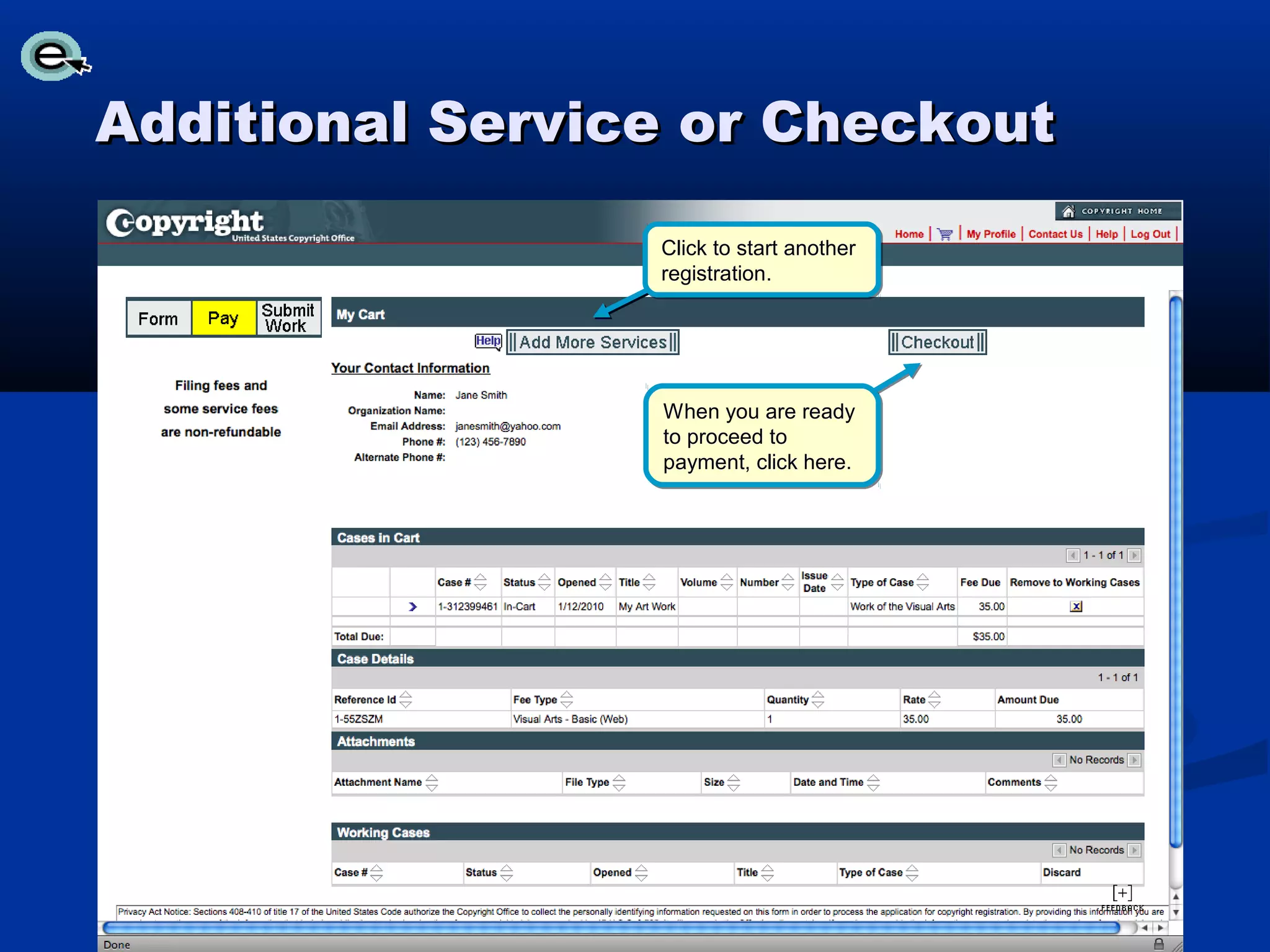Click the Copyright Office logo
1270x952 pixels.
pos(230,224)
